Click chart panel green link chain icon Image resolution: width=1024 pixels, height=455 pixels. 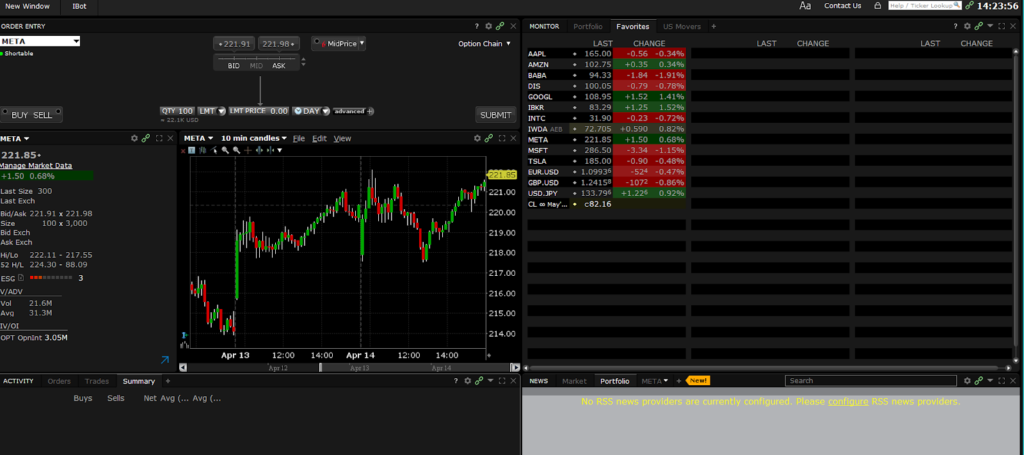pyautogui.click(x=489, y=138)
